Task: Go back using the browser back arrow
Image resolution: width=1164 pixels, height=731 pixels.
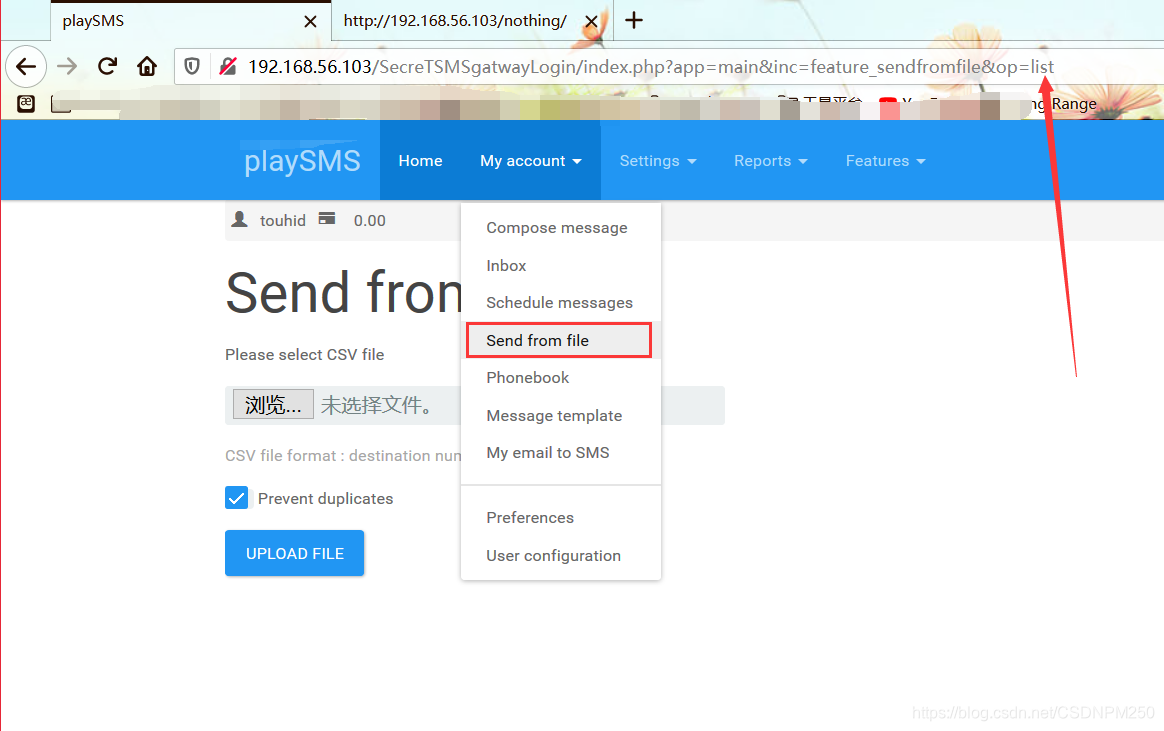Action: (26, 67)
